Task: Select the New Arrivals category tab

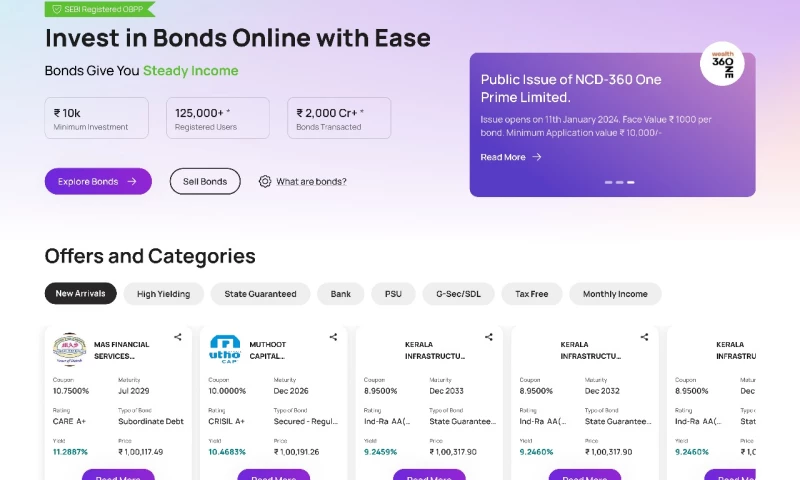Action: pyautogui.click(x=81, y=294)
